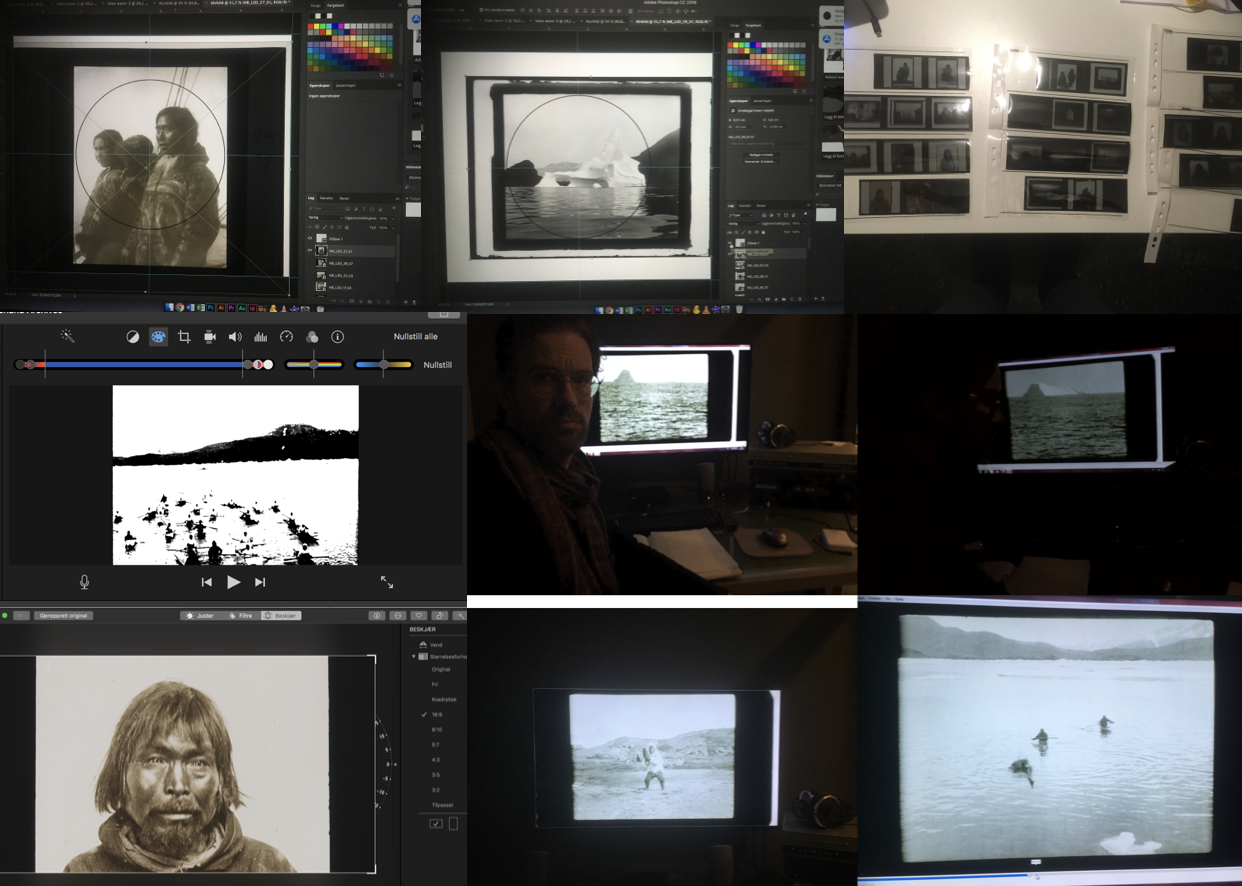Switch to the Filtre tab
Screen dimensions: 1242x886
[x=240, y=615]
